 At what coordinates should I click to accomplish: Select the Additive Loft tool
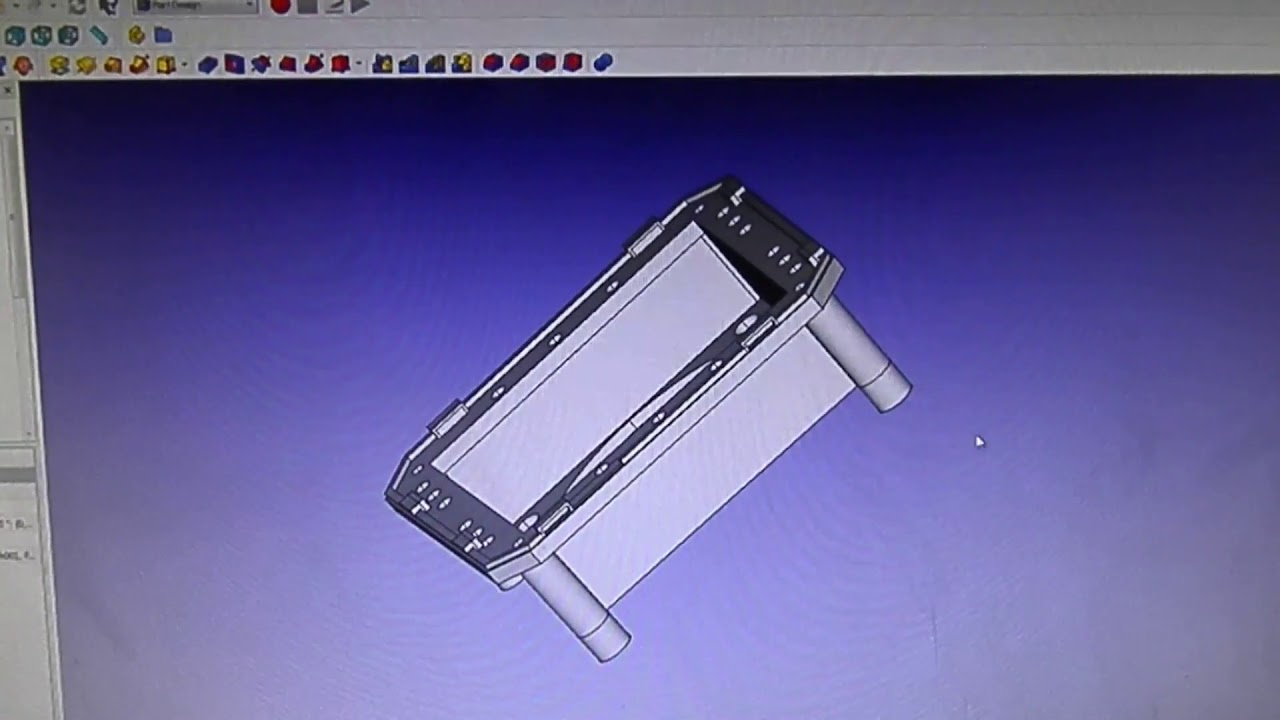[112, 65]
